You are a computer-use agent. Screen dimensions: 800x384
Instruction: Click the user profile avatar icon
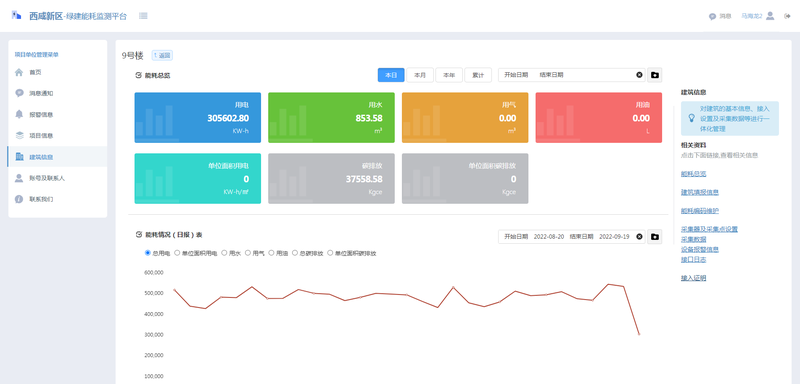770,16
